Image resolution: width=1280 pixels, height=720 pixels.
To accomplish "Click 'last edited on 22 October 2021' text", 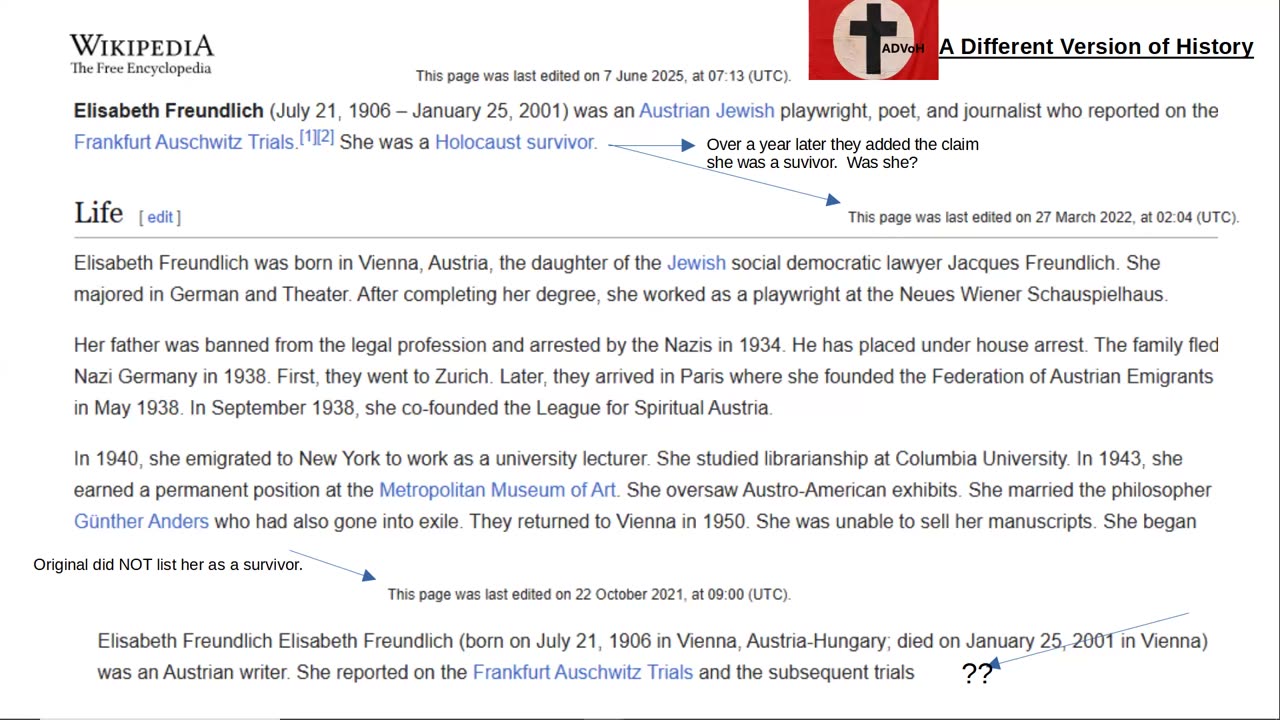I will click(x=589, y=594).
